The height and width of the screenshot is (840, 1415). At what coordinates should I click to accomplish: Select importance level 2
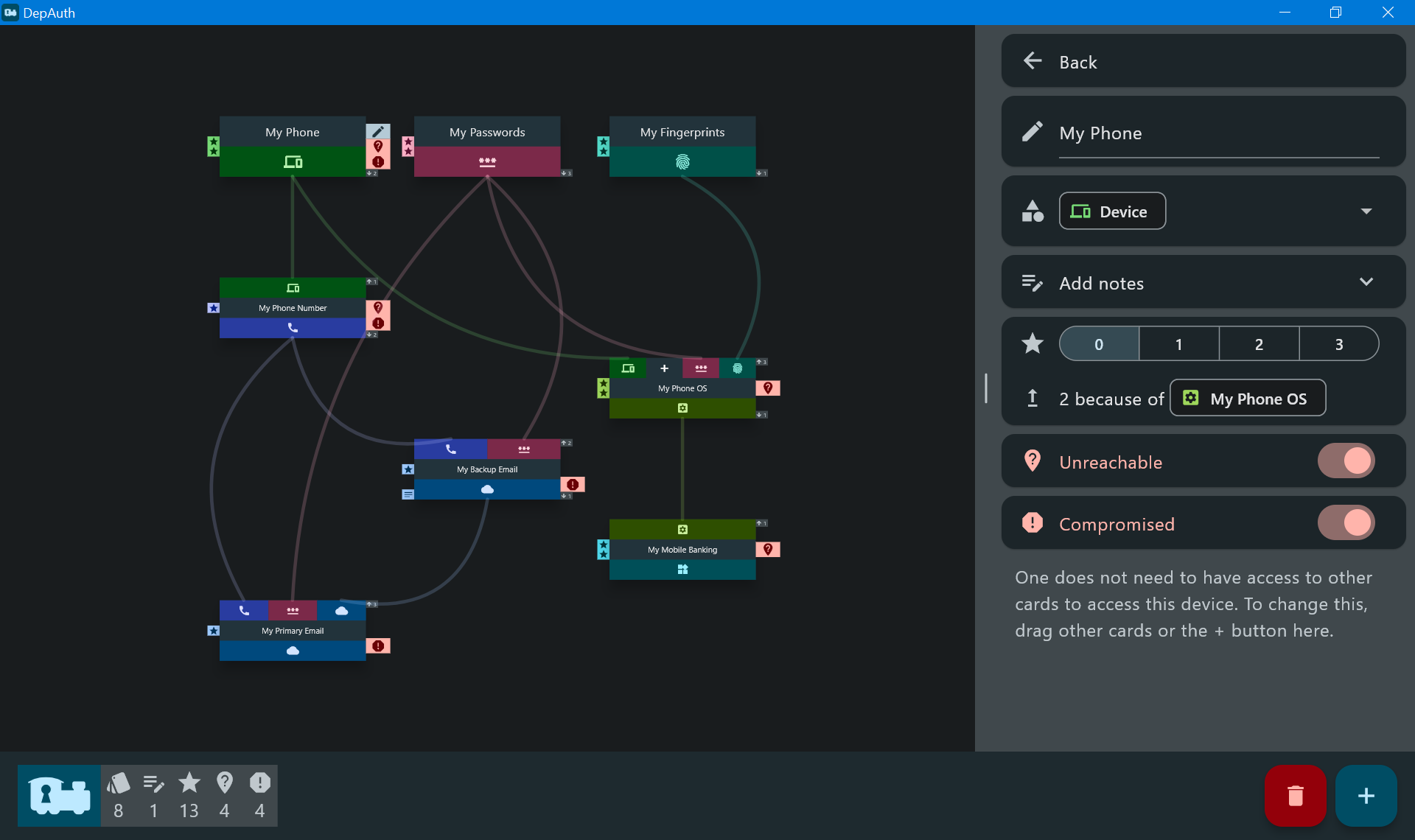pyautogui.click(x=1259, y=344)
